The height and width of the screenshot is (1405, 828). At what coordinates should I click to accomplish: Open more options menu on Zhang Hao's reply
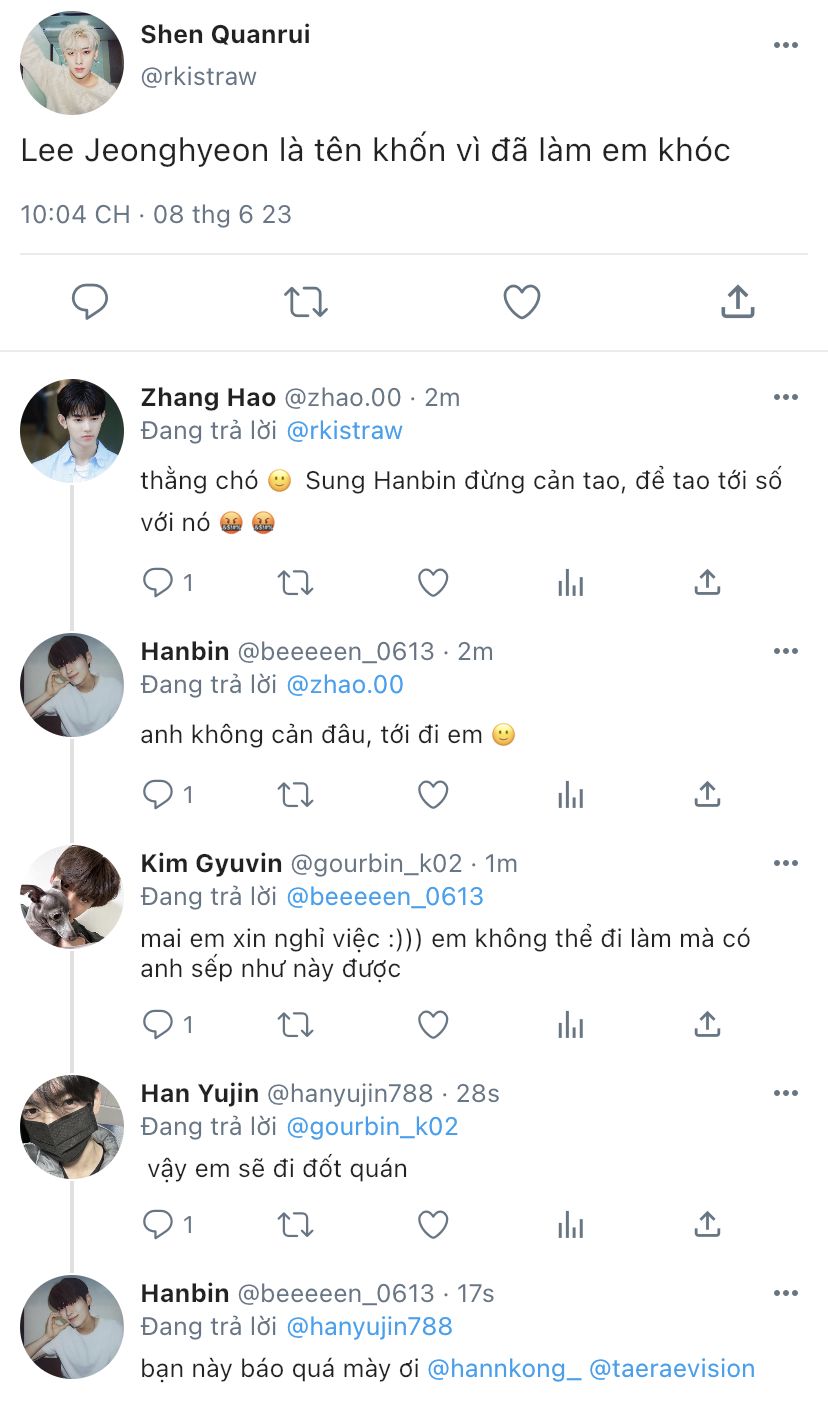click(786, 397)
